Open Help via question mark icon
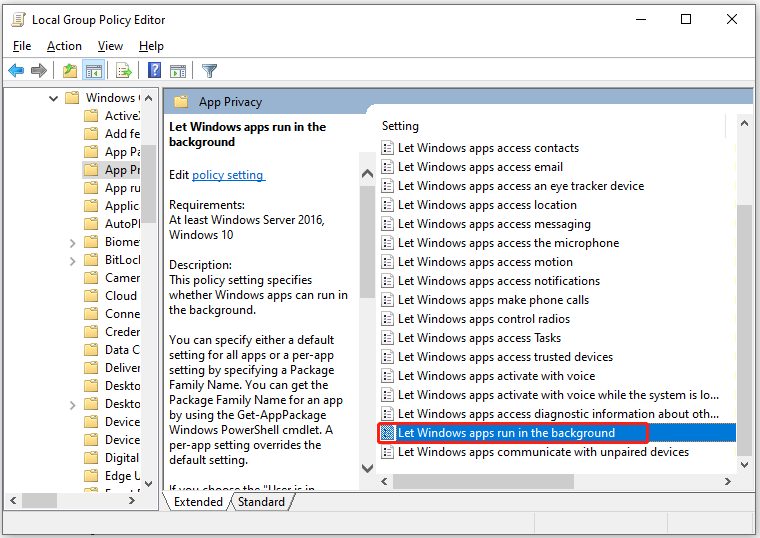Viewport: 760px width, 538px height. [154, 71]
